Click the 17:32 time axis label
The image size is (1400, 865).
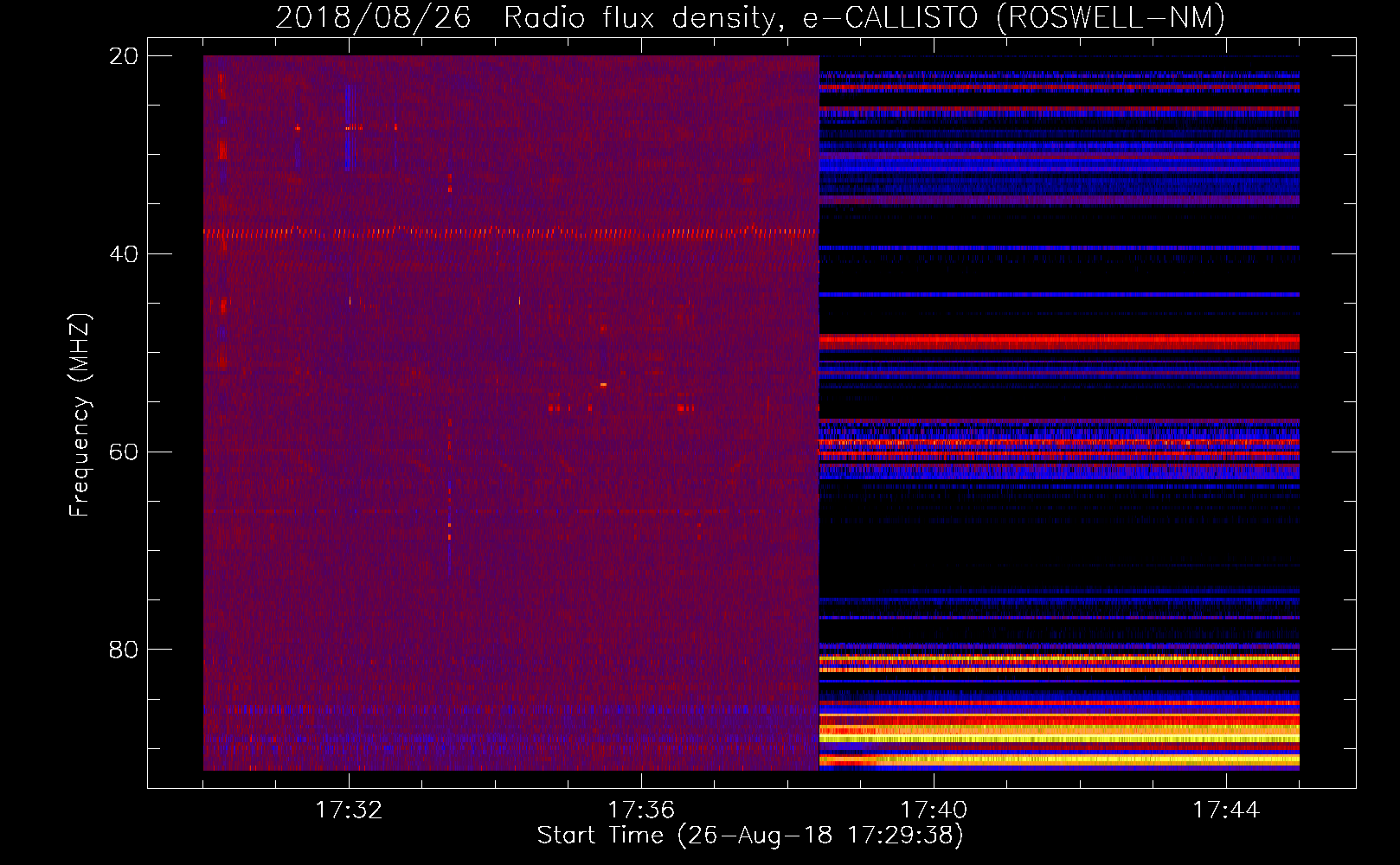coord(349,811)
